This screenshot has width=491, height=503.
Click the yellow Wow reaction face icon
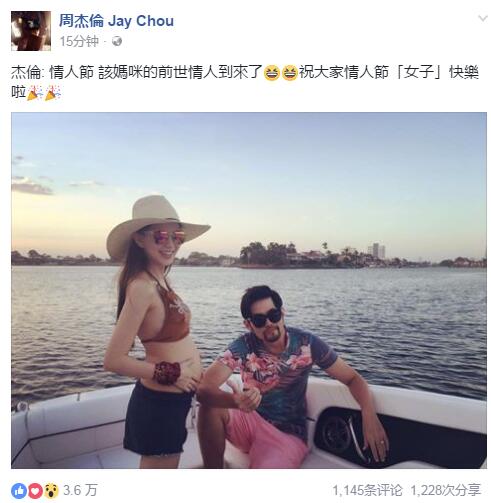click(x=51, y=490)
